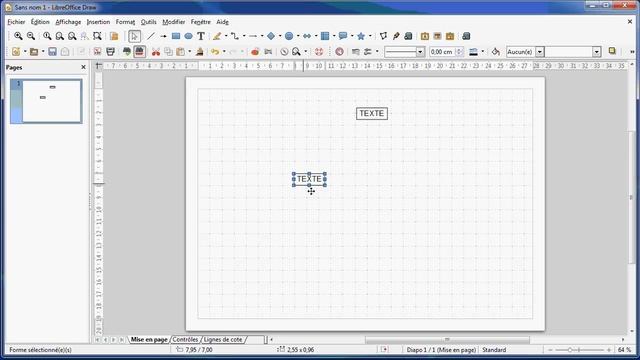Toggle the Shadow icon

612,51
